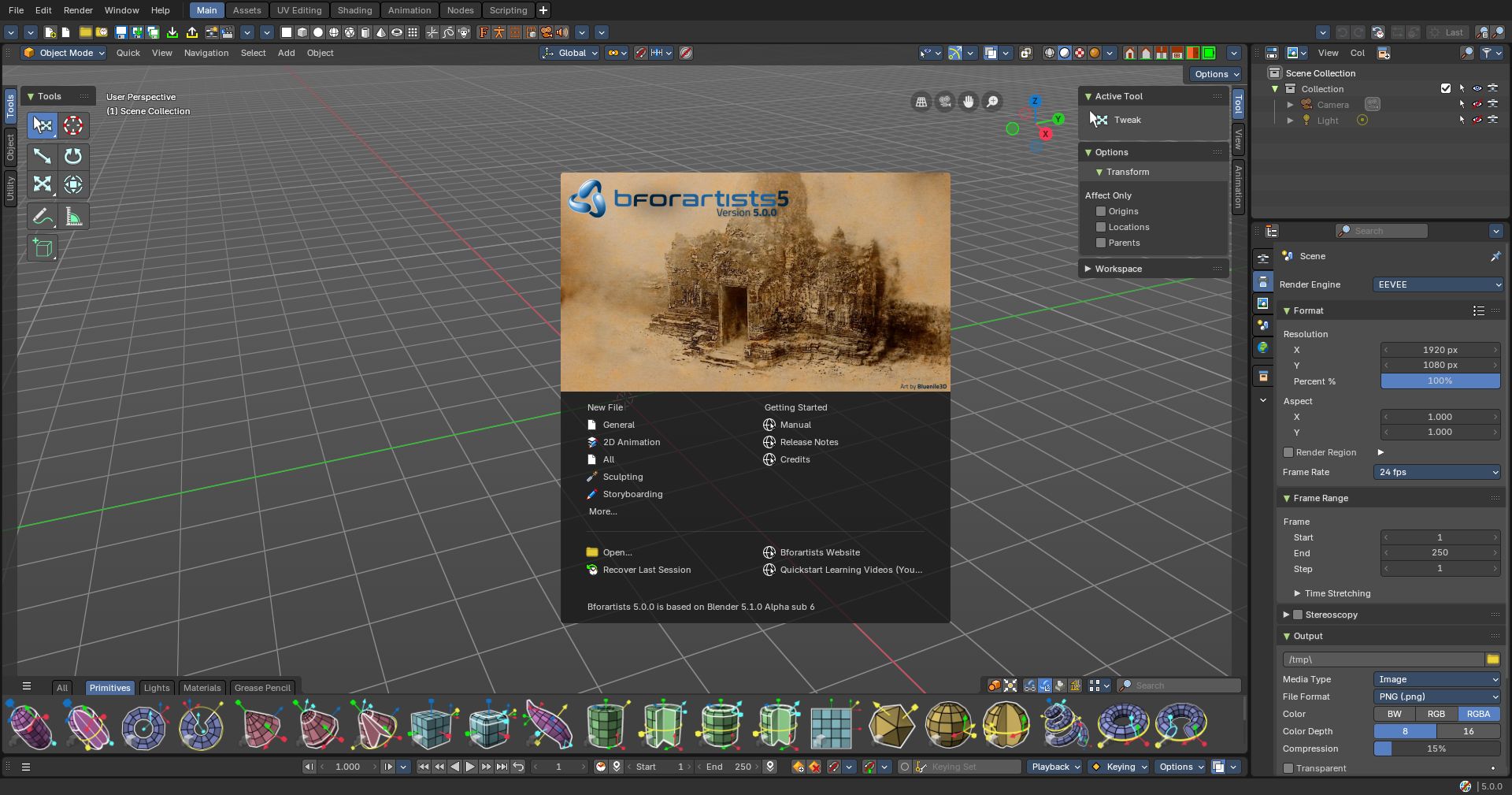Activate the Rotate tool icon
The image size is (1512, 795).
[x=73, y=156]
